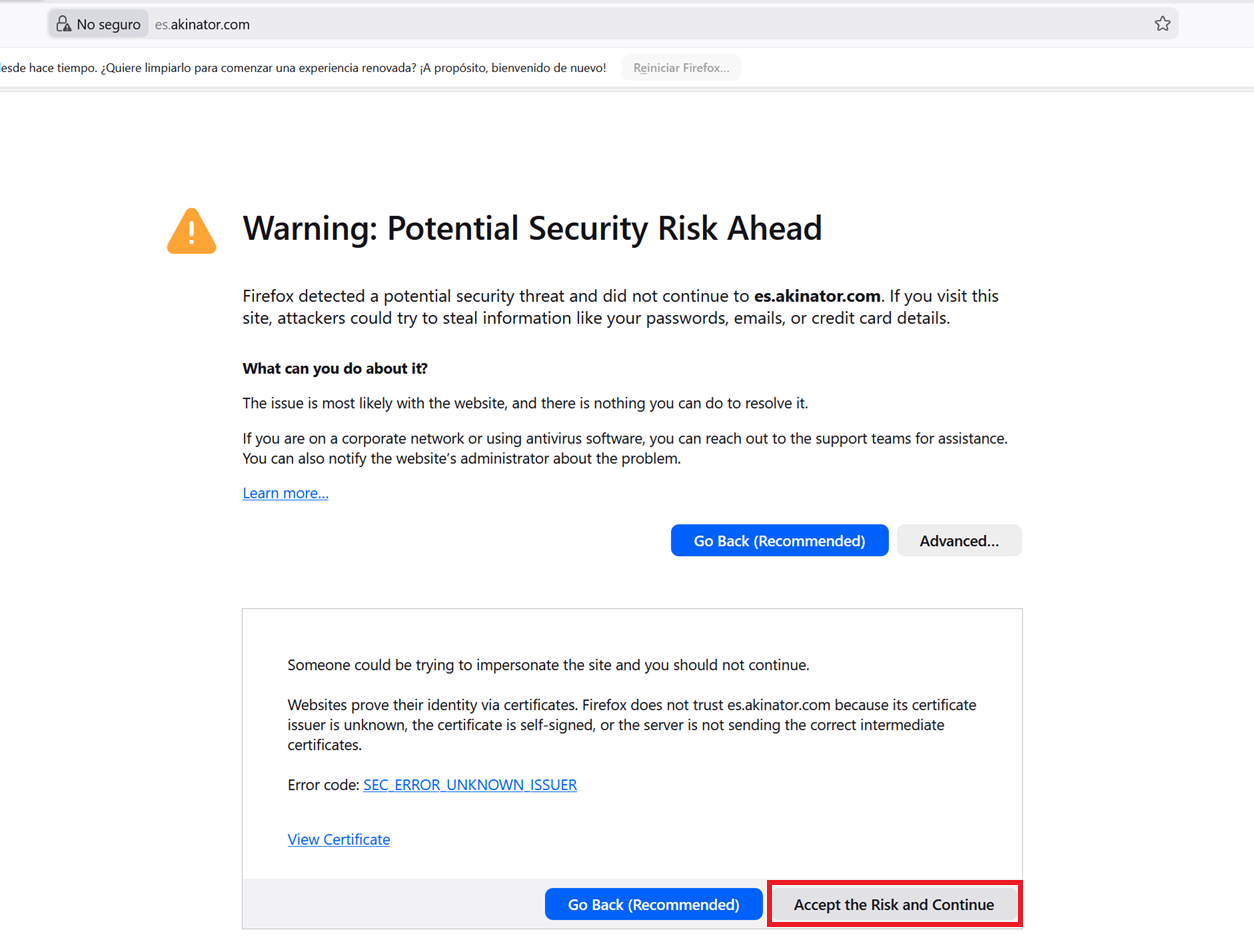Click the orange warning triangle icon
Screen dimensions: 1254x942
192,231
